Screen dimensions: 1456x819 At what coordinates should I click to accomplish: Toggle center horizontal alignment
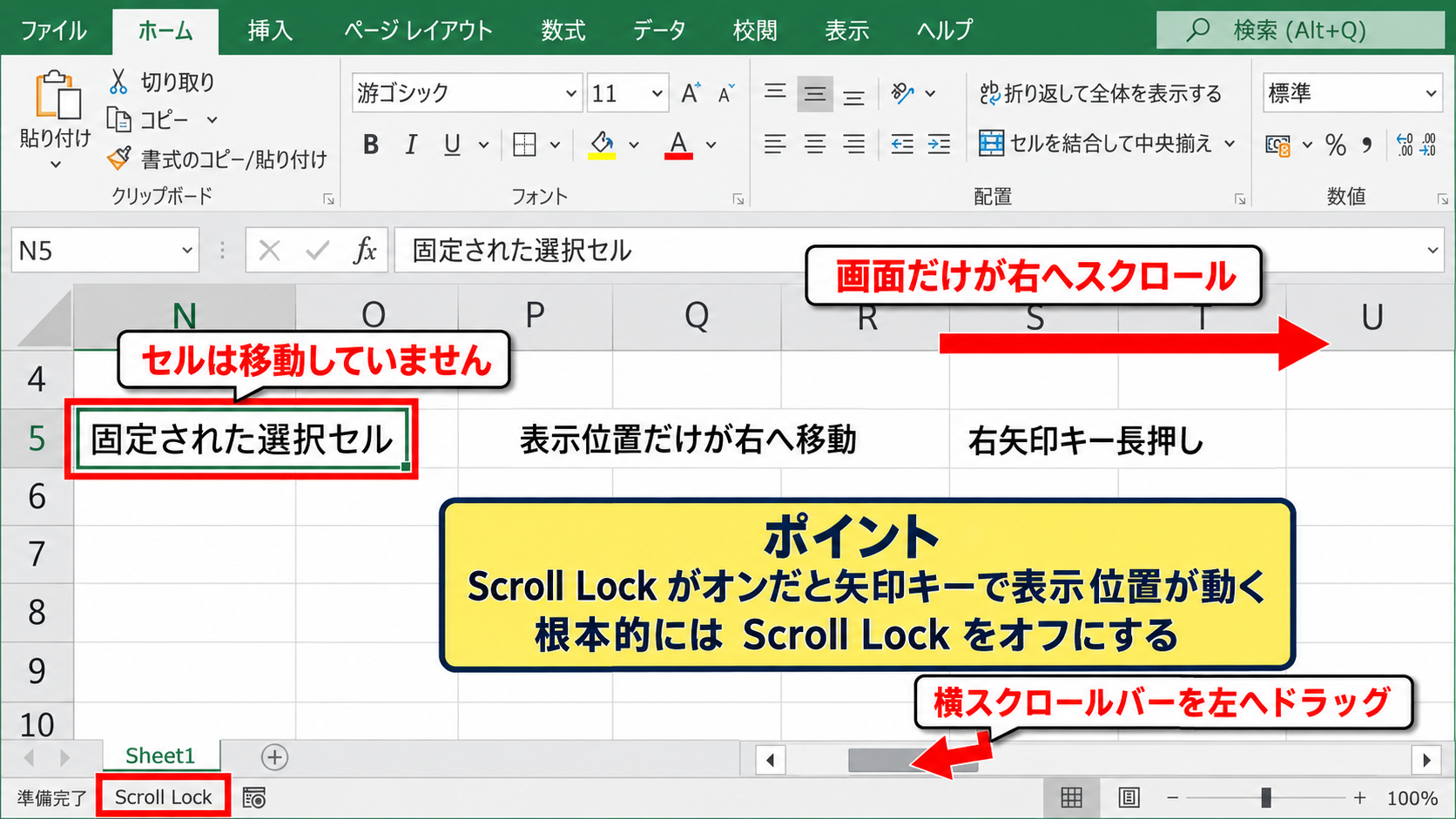click(x=815, y=144)
